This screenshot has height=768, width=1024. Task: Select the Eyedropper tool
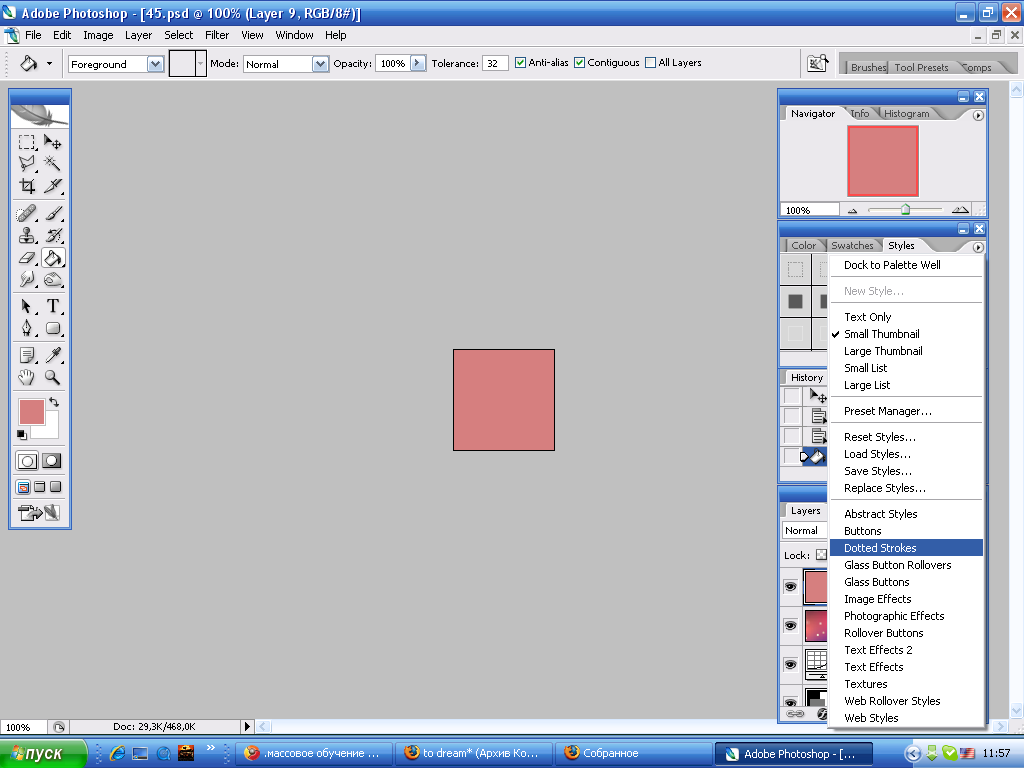pos(53,355)
